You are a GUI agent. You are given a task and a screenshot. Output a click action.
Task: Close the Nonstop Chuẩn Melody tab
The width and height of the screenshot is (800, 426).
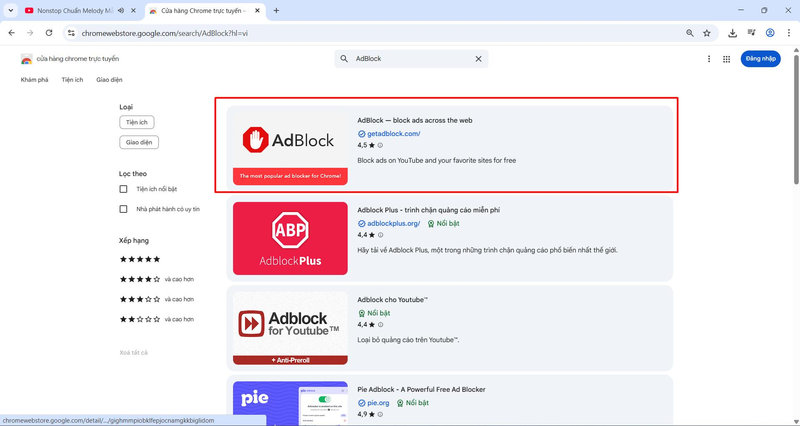pyautogui.click(x=134, y=10)
